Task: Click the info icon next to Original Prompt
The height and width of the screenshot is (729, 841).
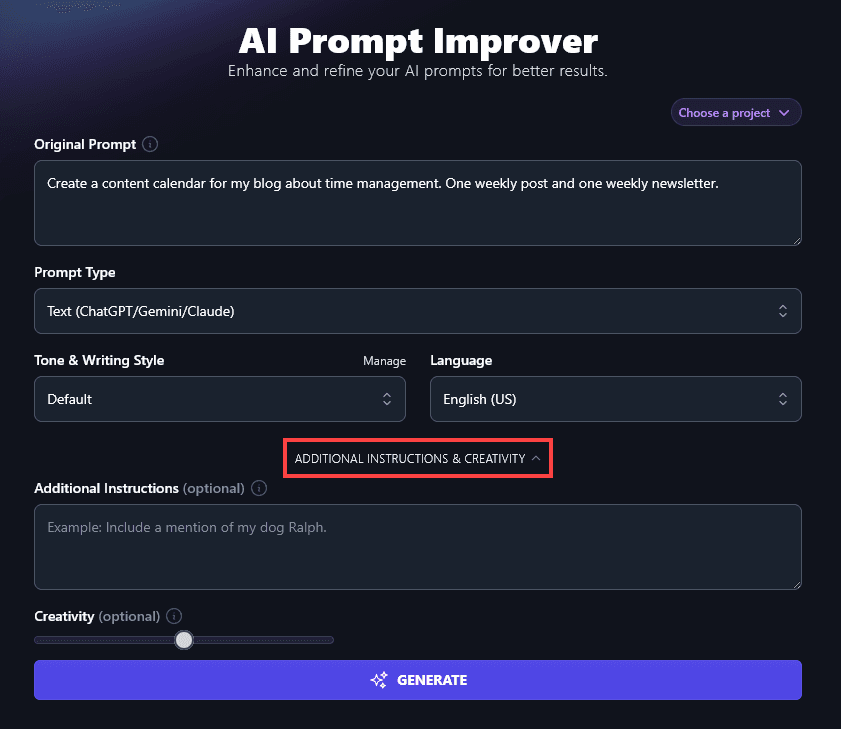Action: [x=150, y=144]
